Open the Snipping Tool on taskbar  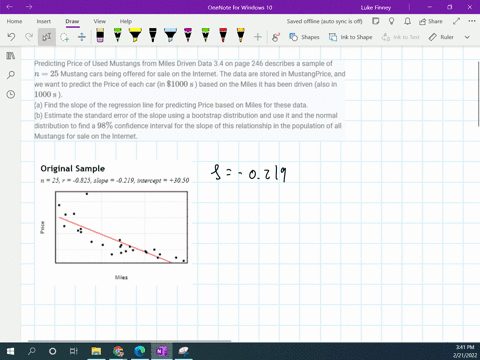[x=183, y=351]
